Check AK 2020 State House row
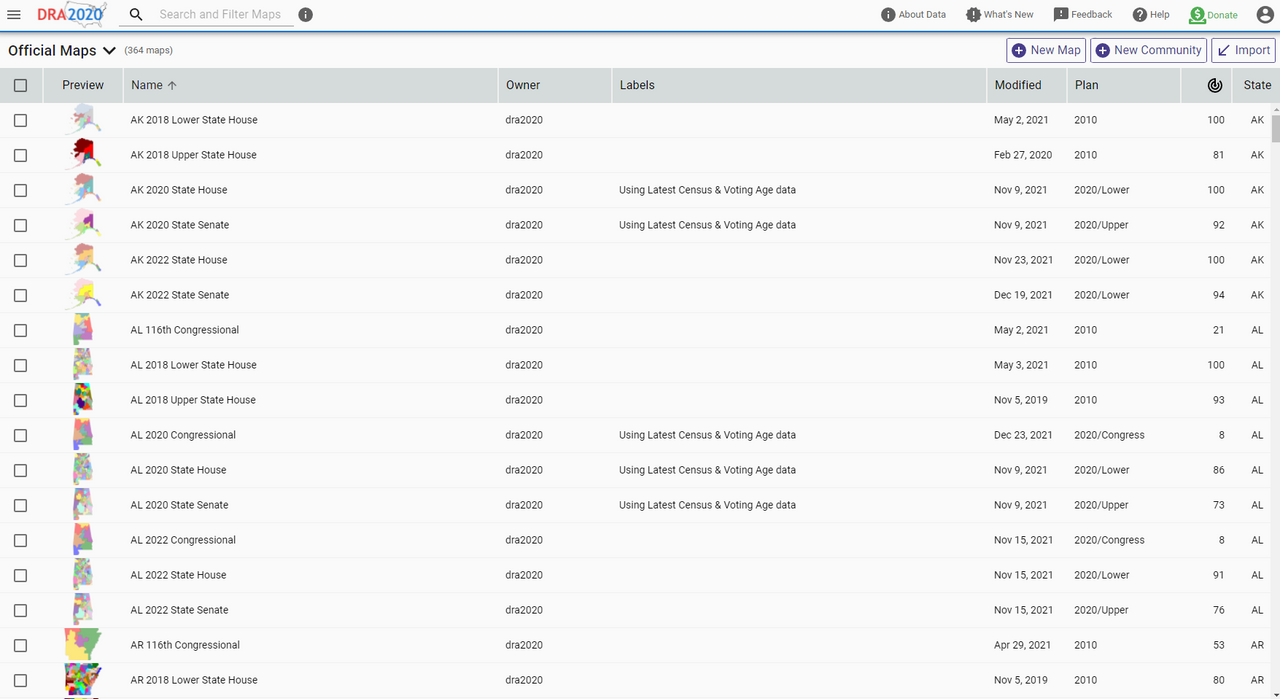 pyautogui.click(x=20, y=190)
